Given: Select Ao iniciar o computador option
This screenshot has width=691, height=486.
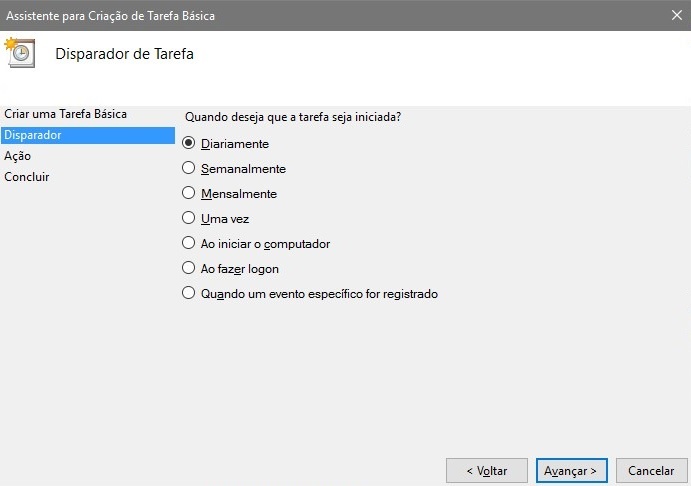Looking at the screenshot, I should [189, 243].
